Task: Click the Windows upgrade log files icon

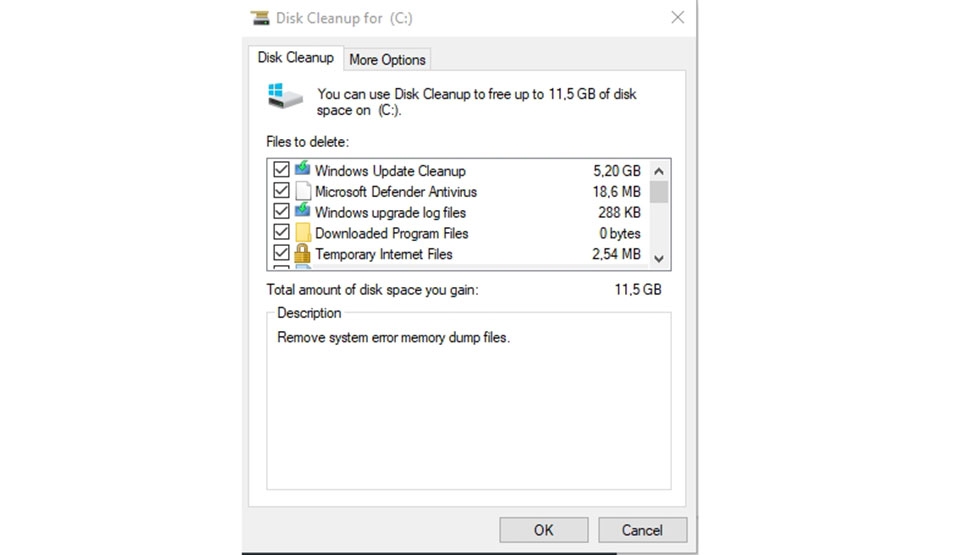Action: coord(302,212)
